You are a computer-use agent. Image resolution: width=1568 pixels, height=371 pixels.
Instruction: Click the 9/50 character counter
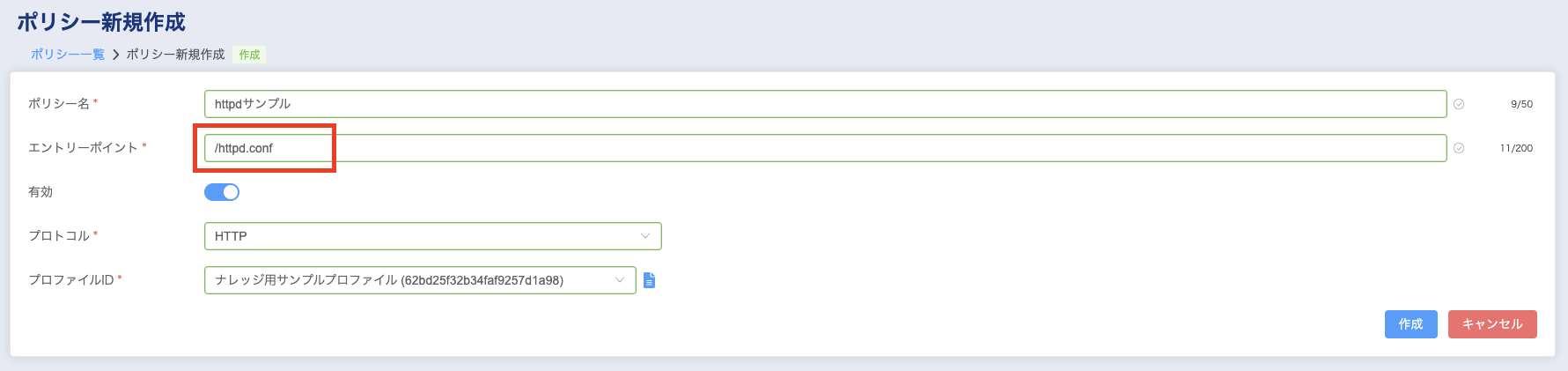tap(1521, 104)
